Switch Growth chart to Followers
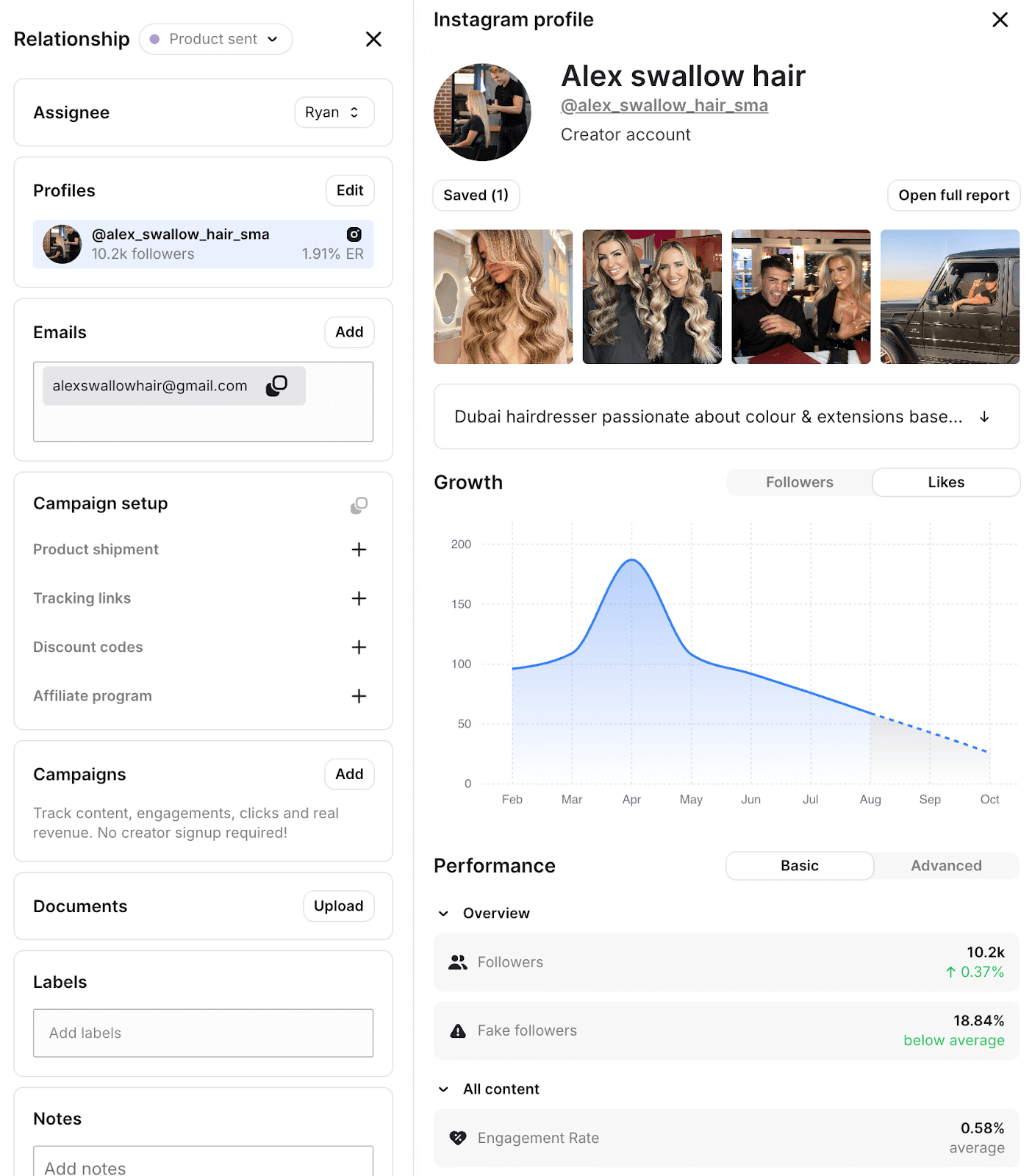The height and width of the screenshot is (1176, 1032). (x=800, y=482)
